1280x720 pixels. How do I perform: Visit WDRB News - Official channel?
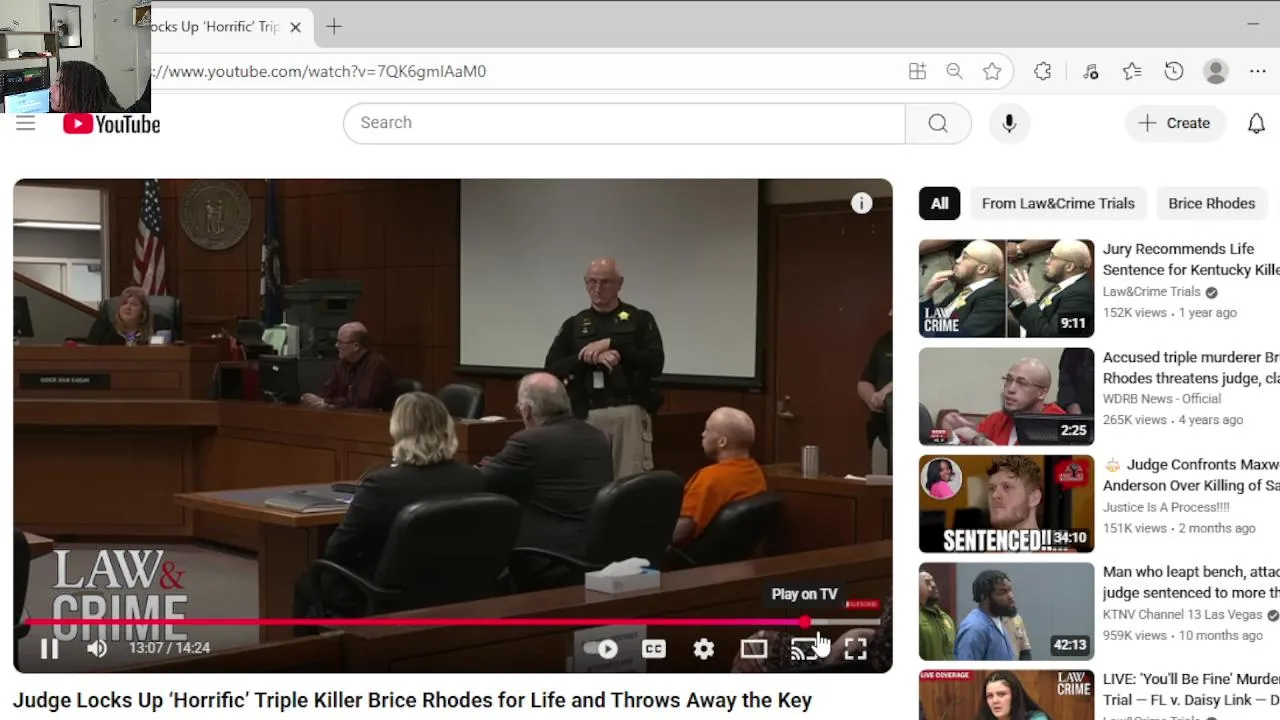pos(1162,399)
